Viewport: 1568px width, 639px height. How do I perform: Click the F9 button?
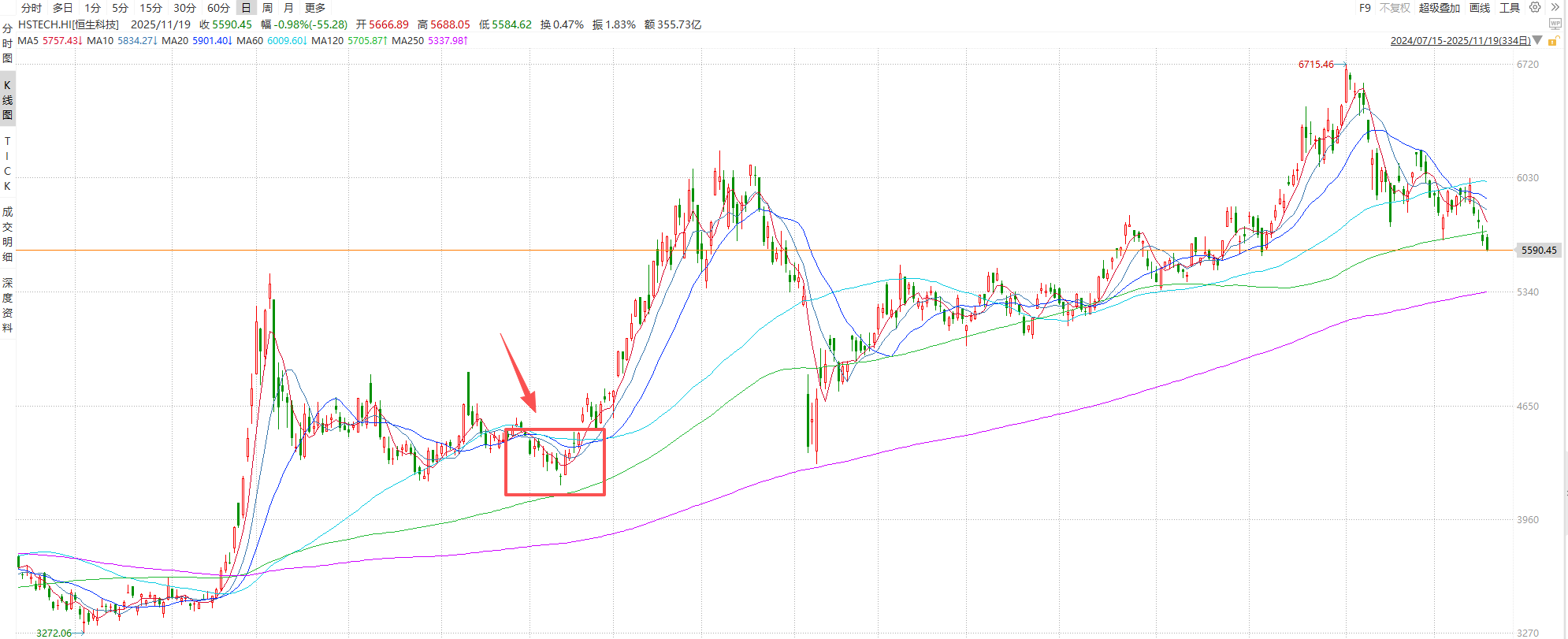[x=1365, y=8]
